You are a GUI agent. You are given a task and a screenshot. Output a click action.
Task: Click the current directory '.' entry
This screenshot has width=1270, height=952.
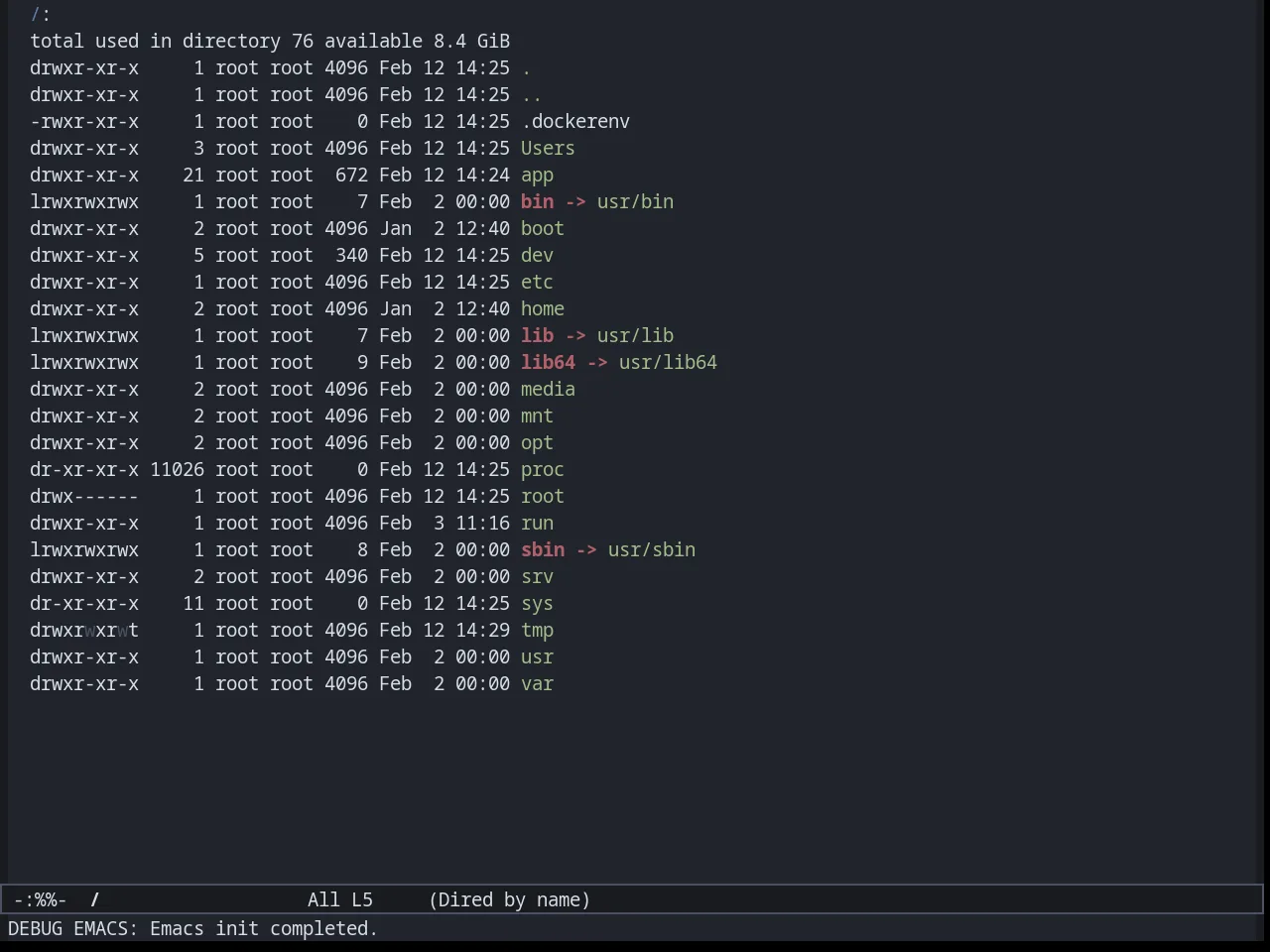coord(526,67)
